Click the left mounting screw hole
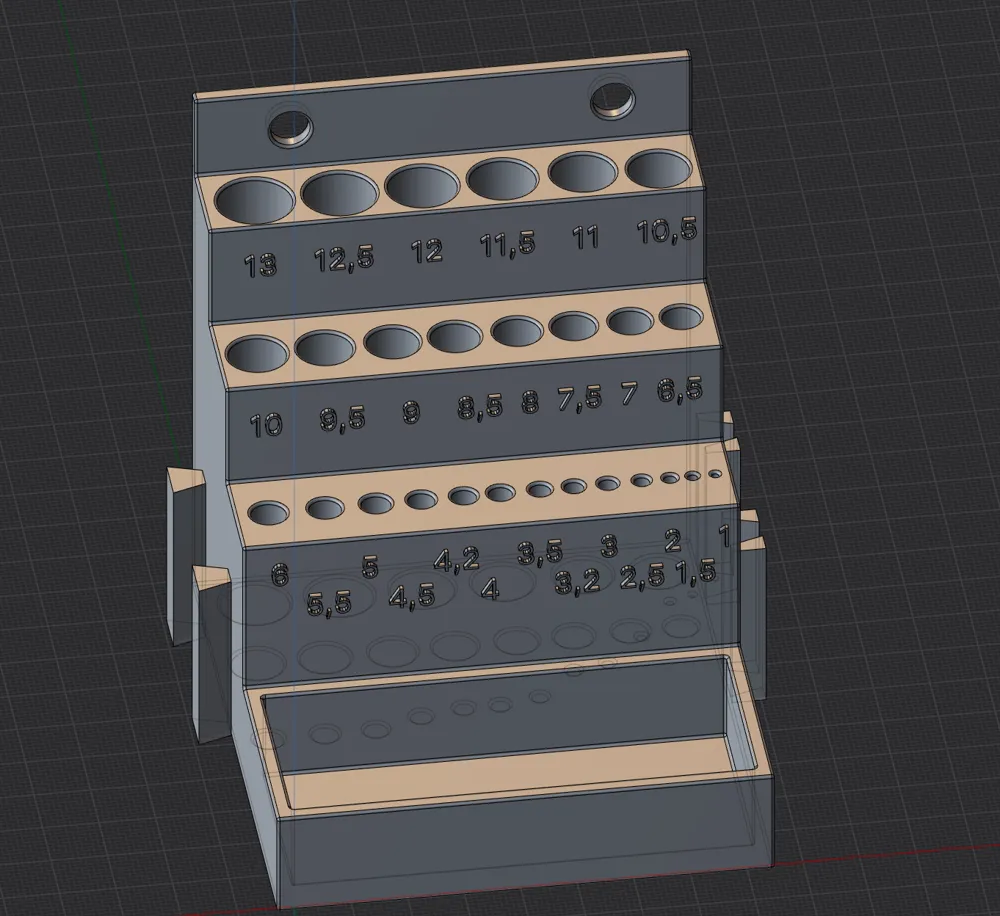Viewport: 1000px width, 916px height. click(290, 128)
